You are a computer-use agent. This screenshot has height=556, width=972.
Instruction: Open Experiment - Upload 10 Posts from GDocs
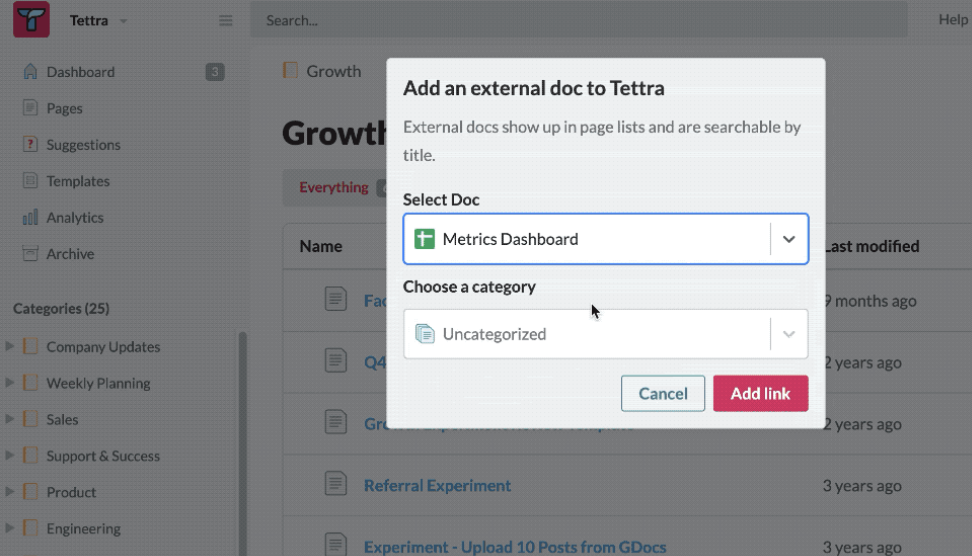[515, 547]
